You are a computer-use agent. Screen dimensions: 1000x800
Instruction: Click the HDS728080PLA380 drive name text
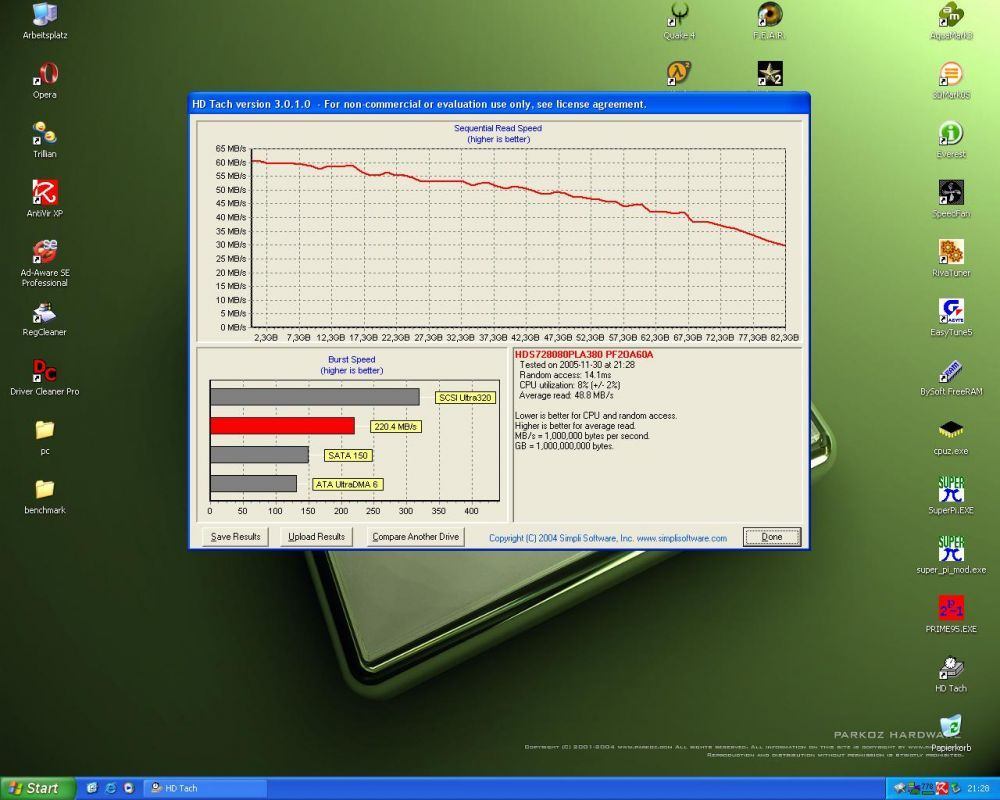point(584,355)
